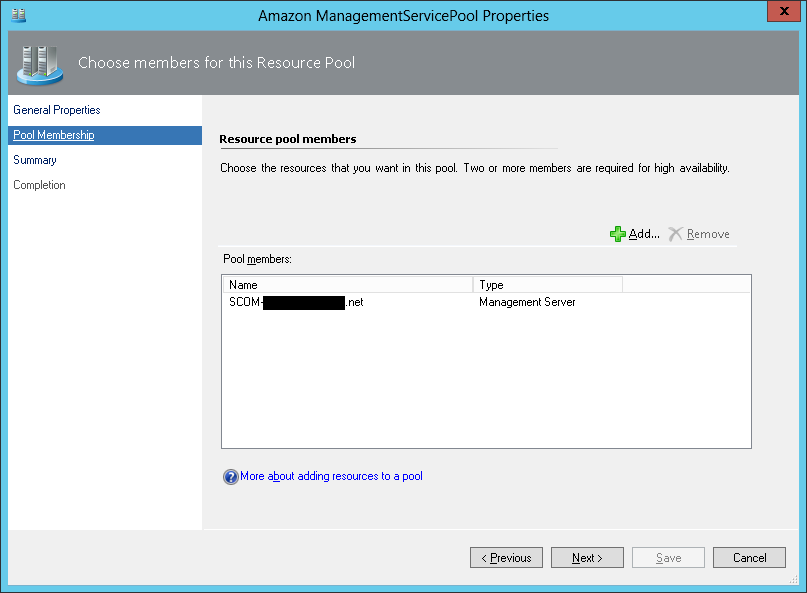The height and width of the screenshot is (593, 807).
Task: Select the Pool Membership step
Action: click(53, 134)
